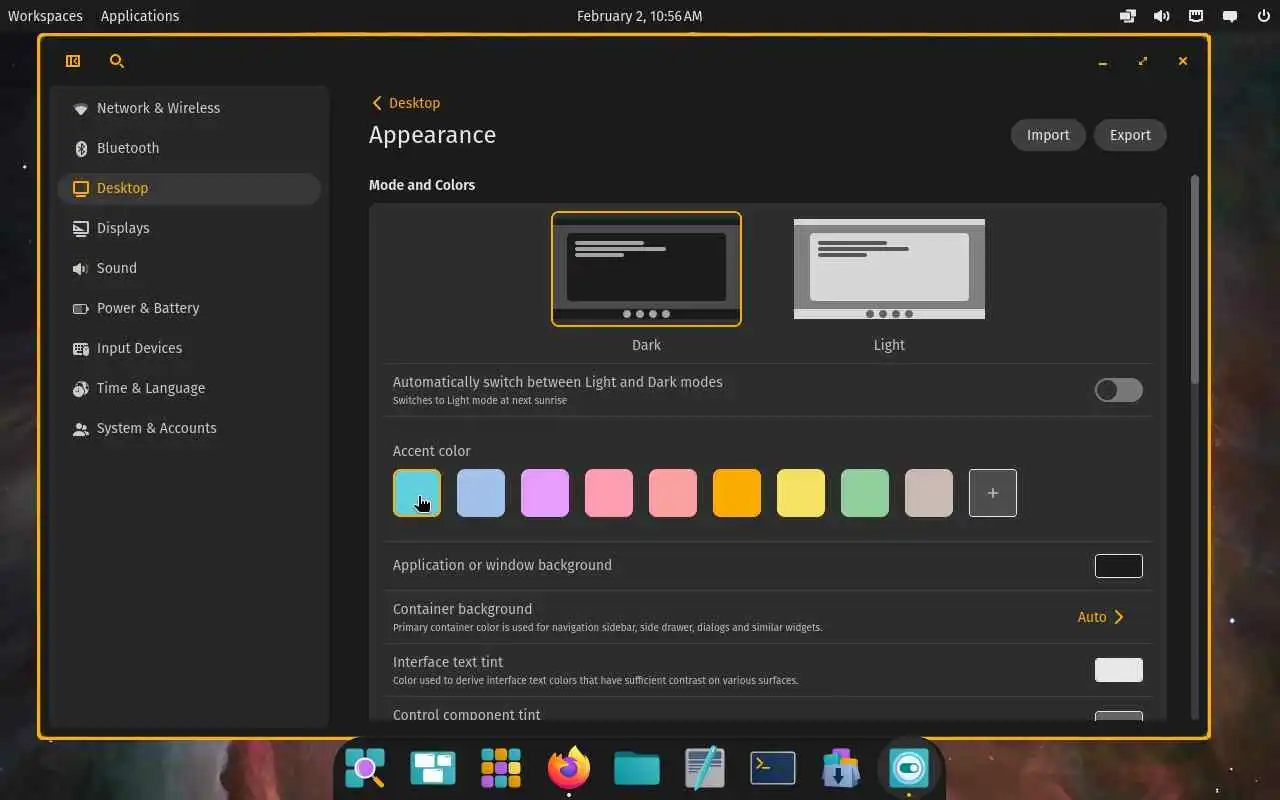This screenshot has width=1280, height=800.
Task: Open the file manager dock icon
Action: click(x=637, y=768)
